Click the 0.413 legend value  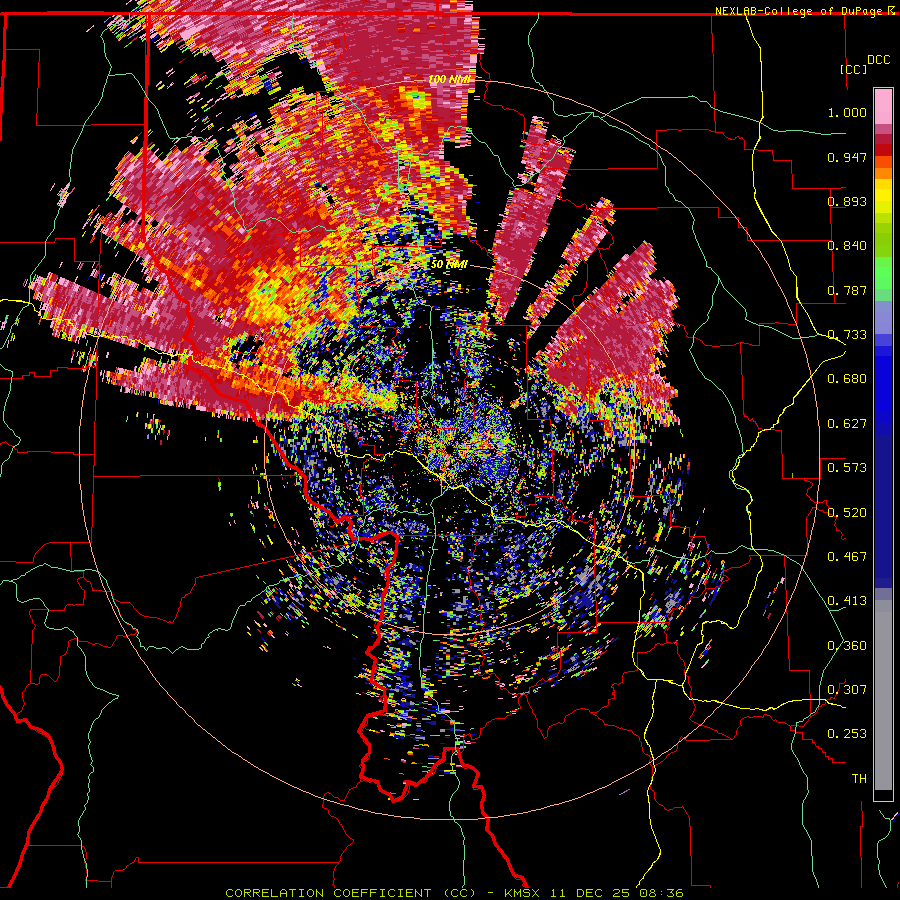[x=847, y=601]
